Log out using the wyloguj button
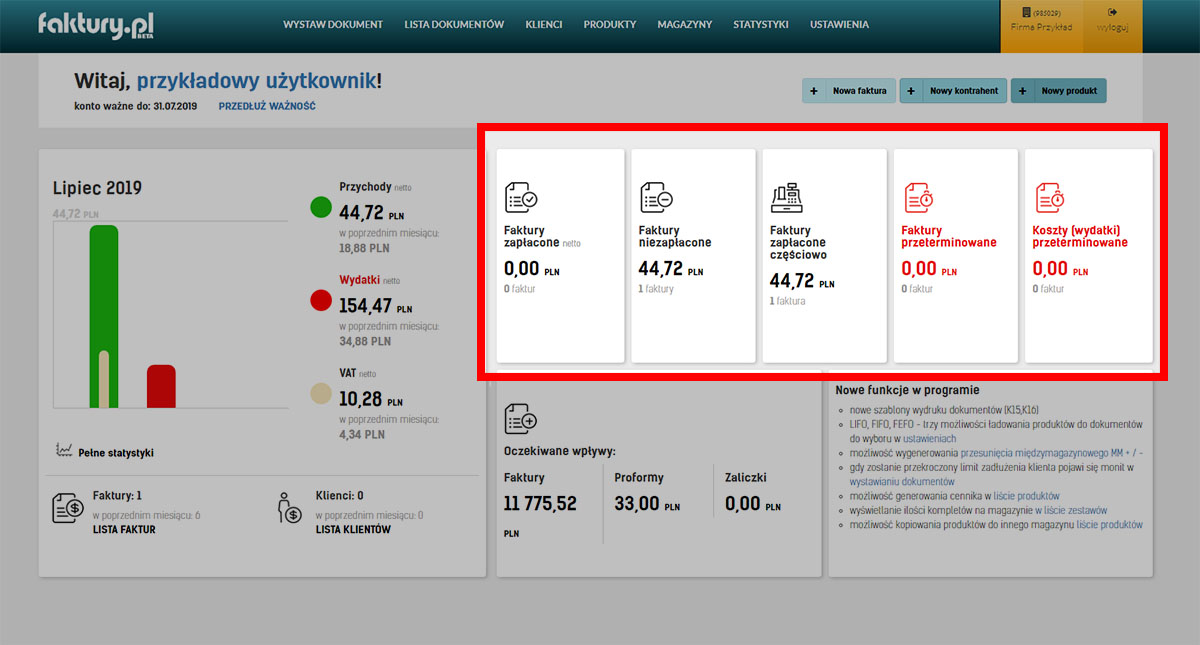Viewport: 1200px width, 645px height. pyautogui.click(x=1112, y=21)
